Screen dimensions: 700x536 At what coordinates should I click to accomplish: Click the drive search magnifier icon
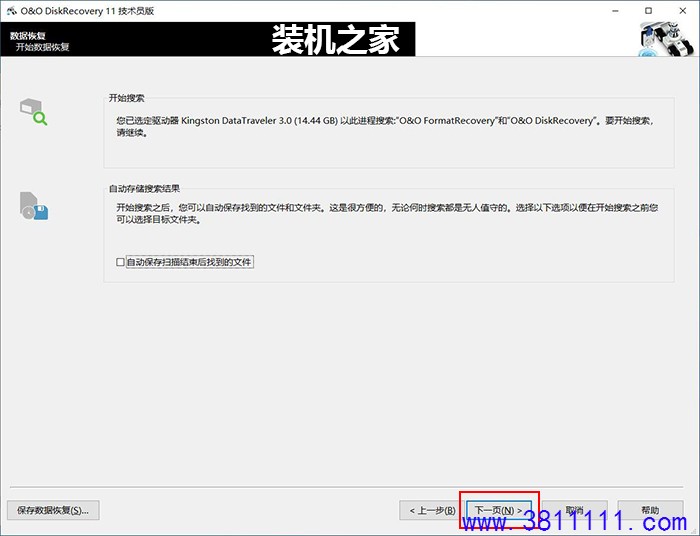(x=33, y=112)
